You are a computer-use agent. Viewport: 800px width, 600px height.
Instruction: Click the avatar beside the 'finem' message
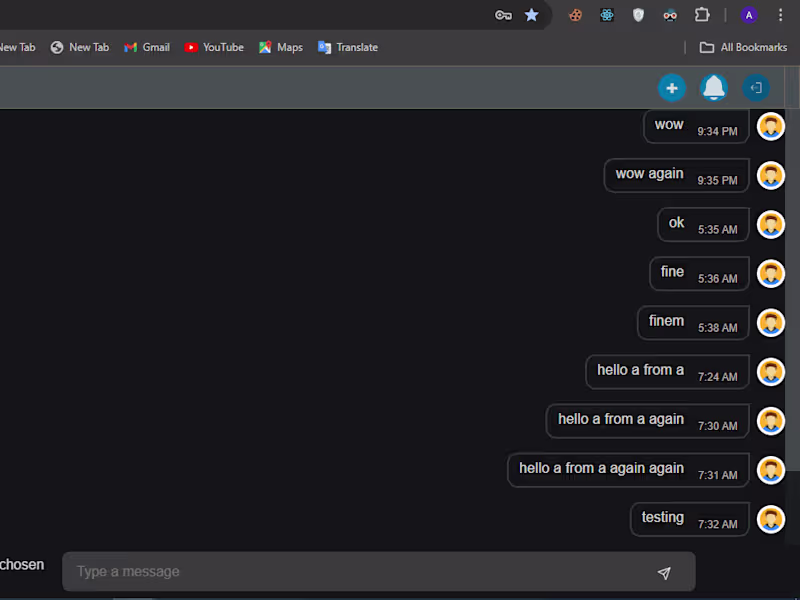[770, 322]
